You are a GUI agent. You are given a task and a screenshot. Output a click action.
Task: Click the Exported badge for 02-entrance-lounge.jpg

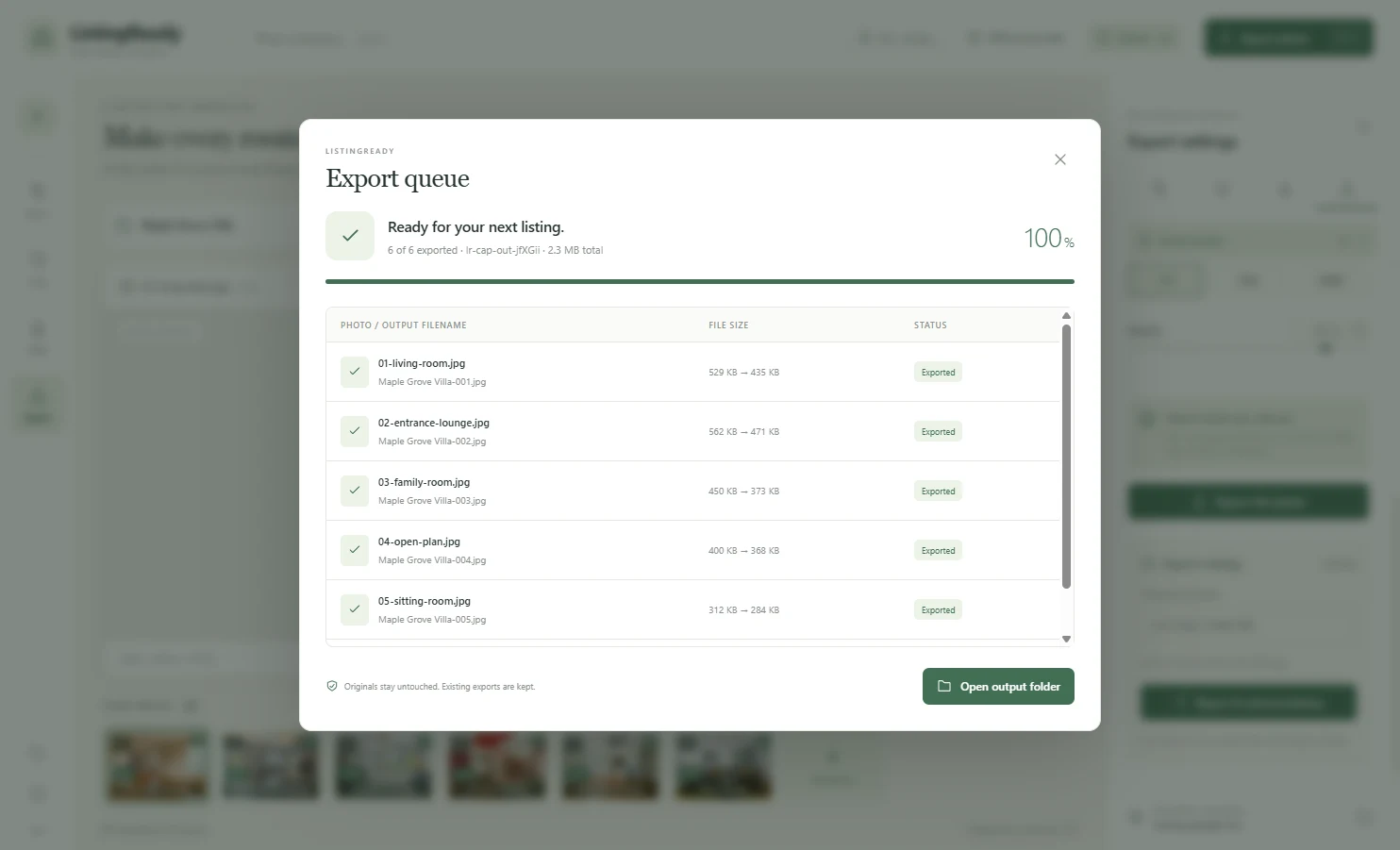938,431
